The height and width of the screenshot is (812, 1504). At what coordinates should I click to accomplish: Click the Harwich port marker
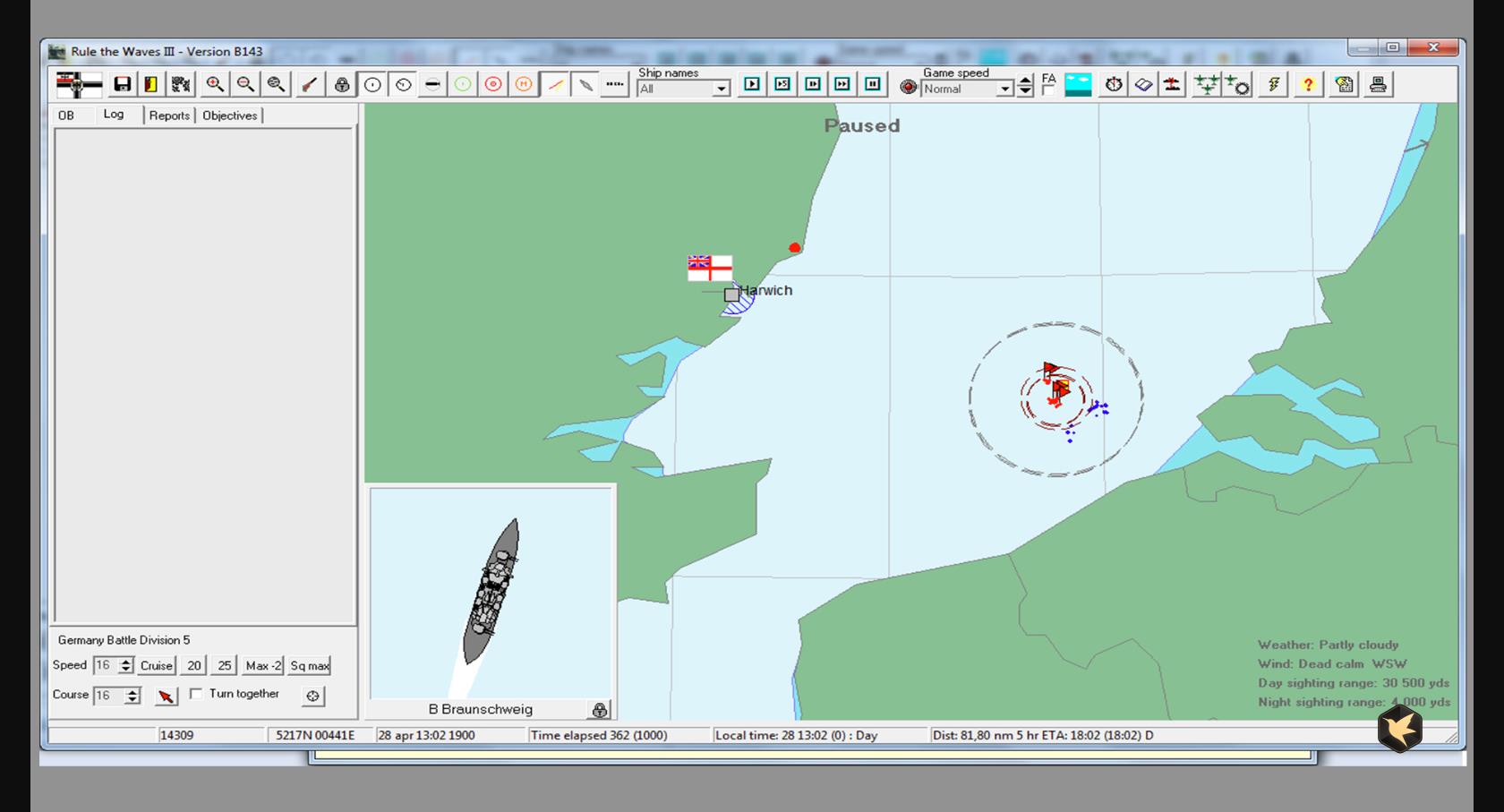731,295
